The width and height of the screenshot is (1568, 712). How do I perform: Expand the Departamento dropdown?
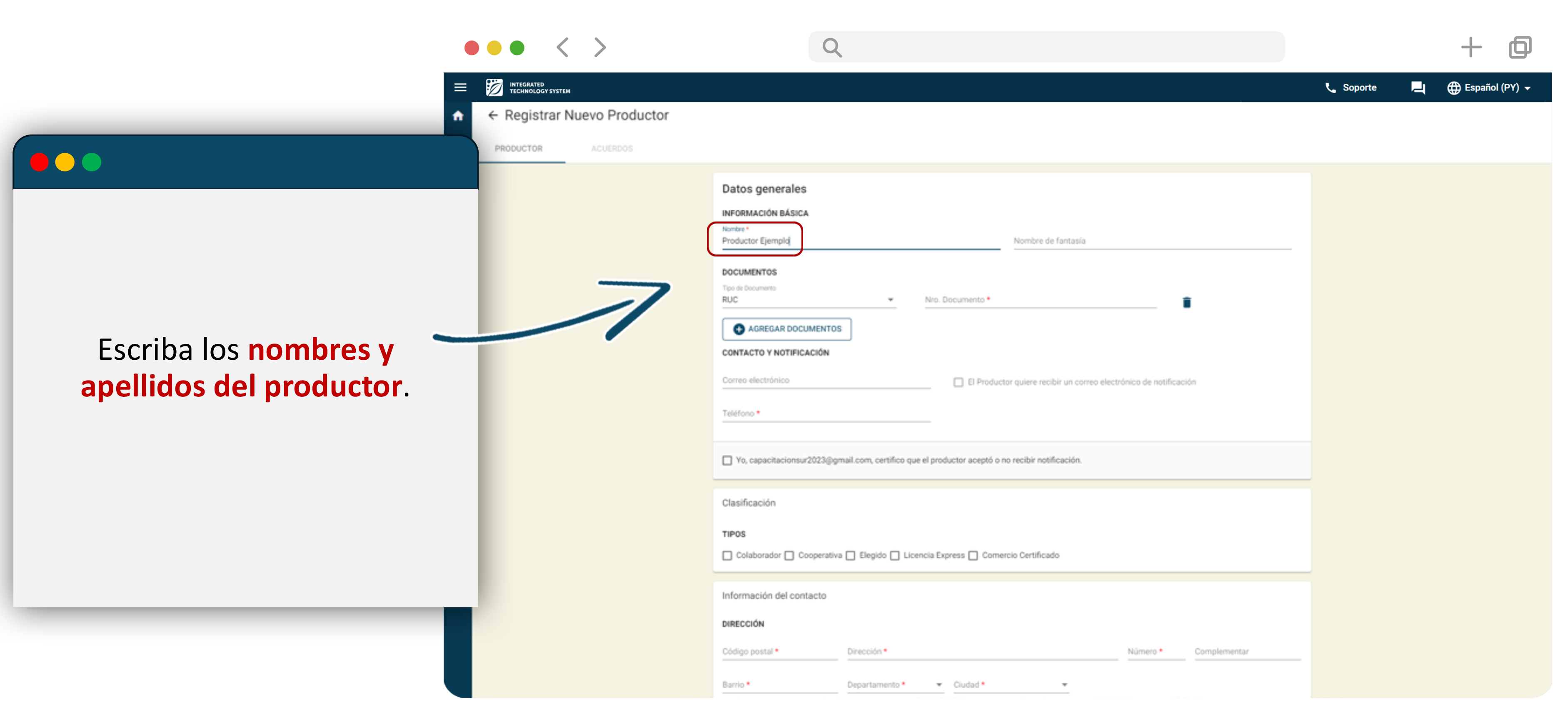[895, 685]
